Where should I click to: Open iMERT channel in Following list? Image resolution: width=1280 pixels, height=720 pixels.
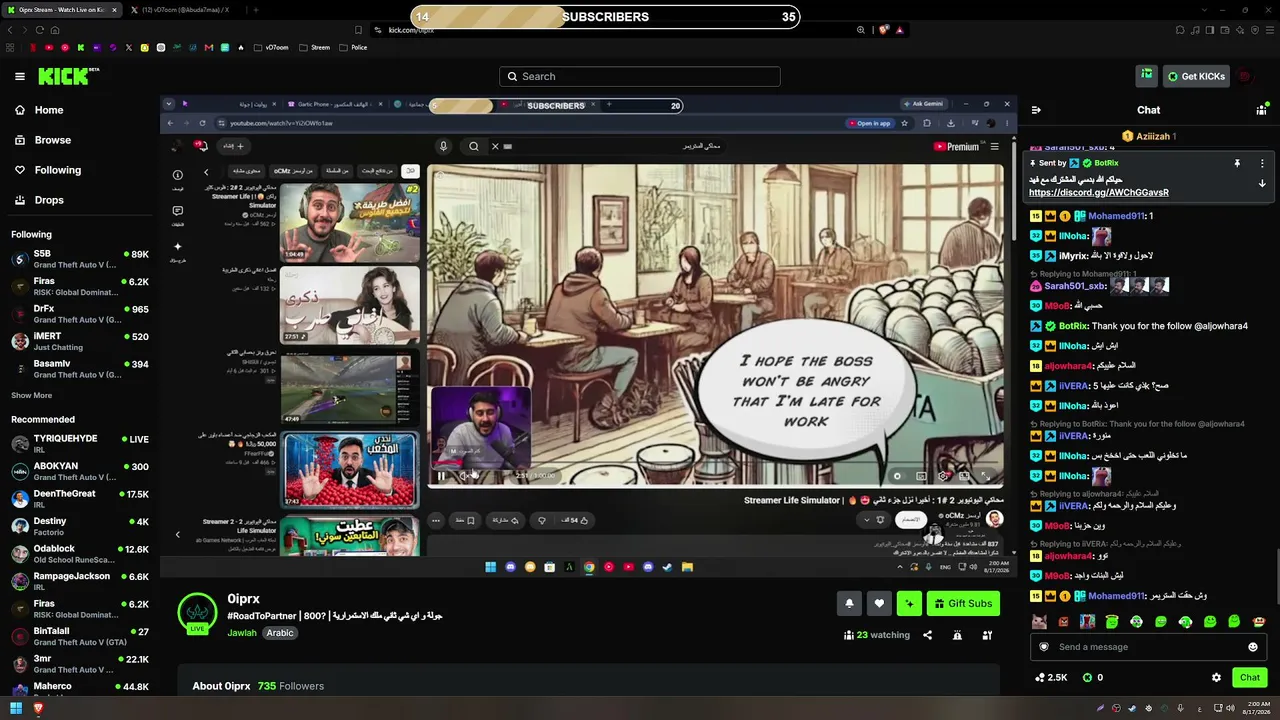coord(80,342)
